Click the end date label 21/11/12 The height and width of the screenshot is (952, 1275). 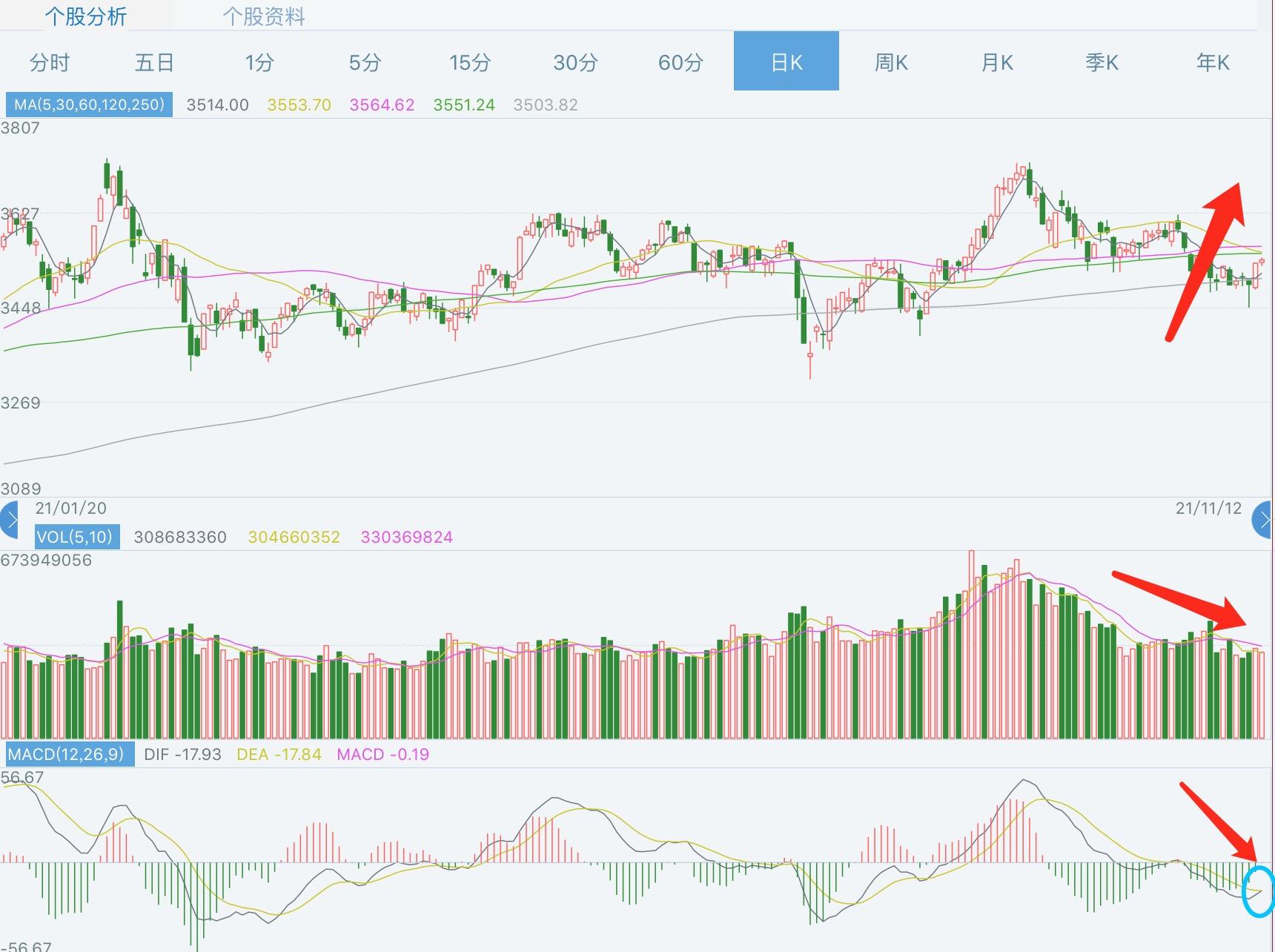click(x=1208, y=508)
